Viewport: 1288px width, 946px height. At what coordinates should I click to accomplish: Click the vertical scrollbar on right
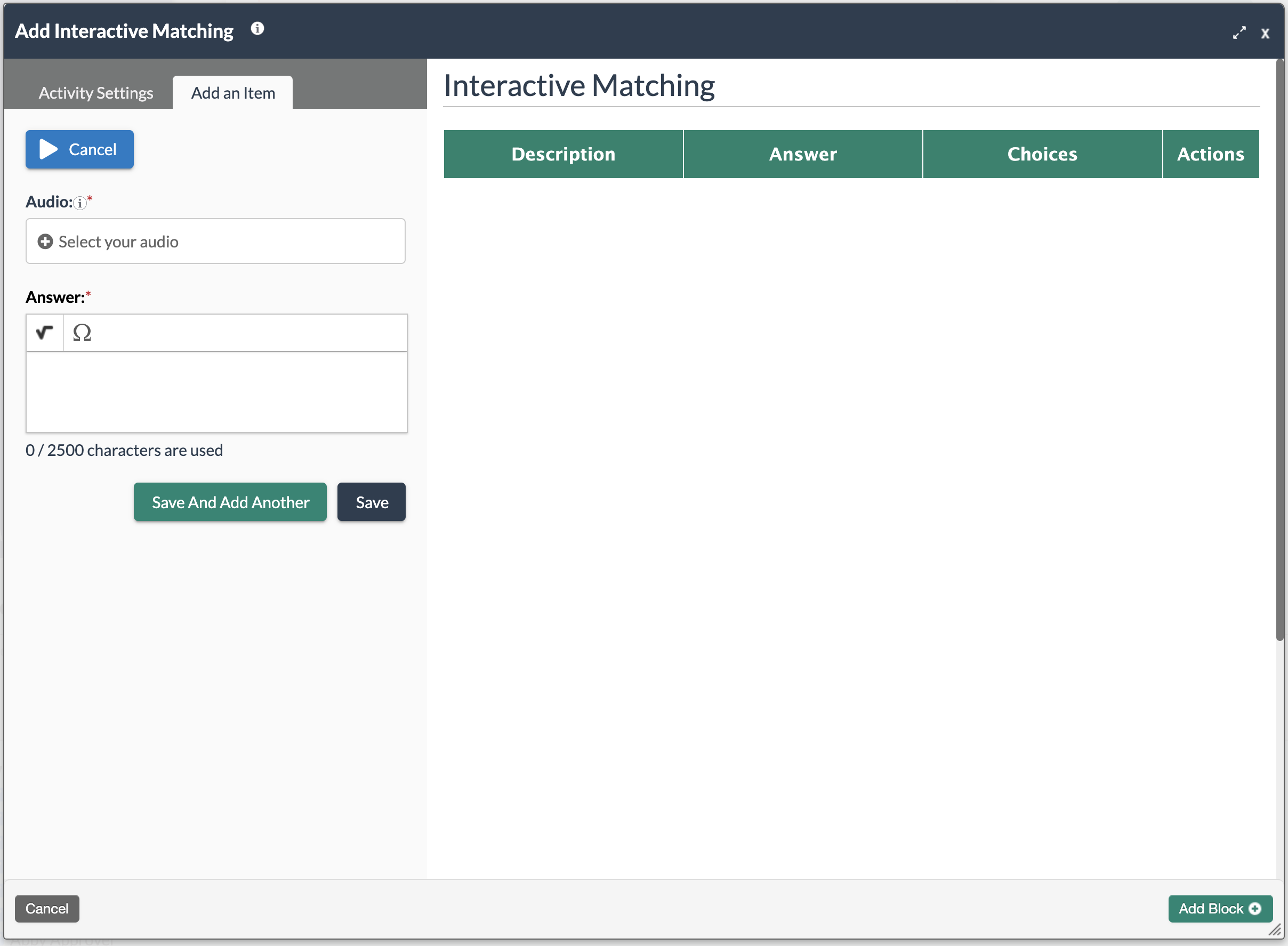[x=1279, y=350]
